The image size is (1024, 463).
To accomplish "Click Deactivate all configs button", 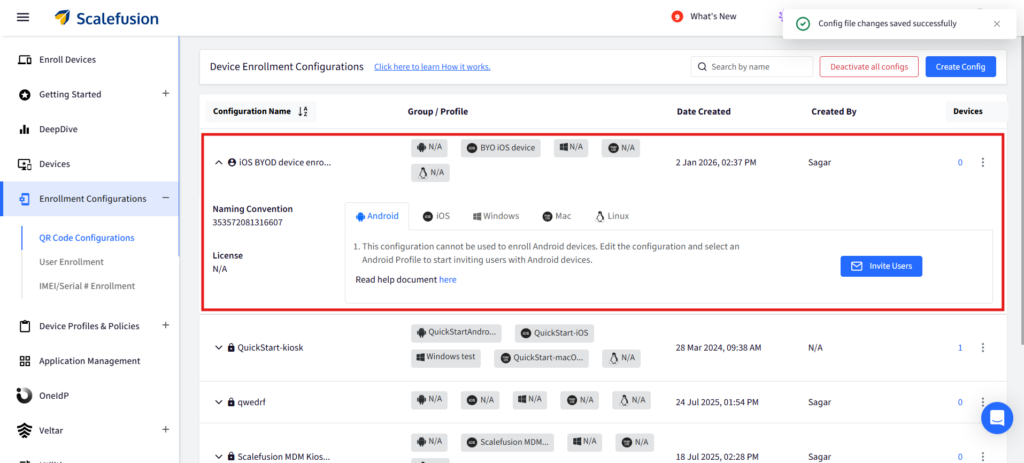I will point(868,67).
